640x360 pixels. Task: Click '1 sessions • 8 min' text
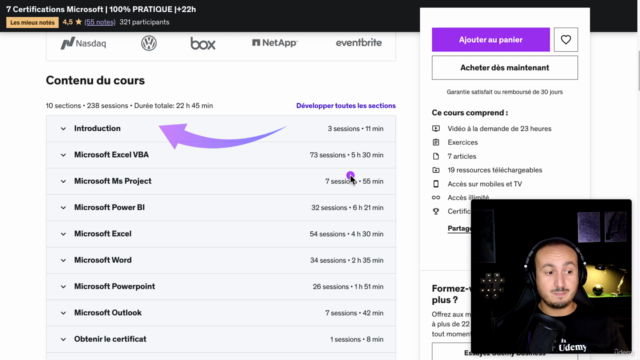(357, 339)
